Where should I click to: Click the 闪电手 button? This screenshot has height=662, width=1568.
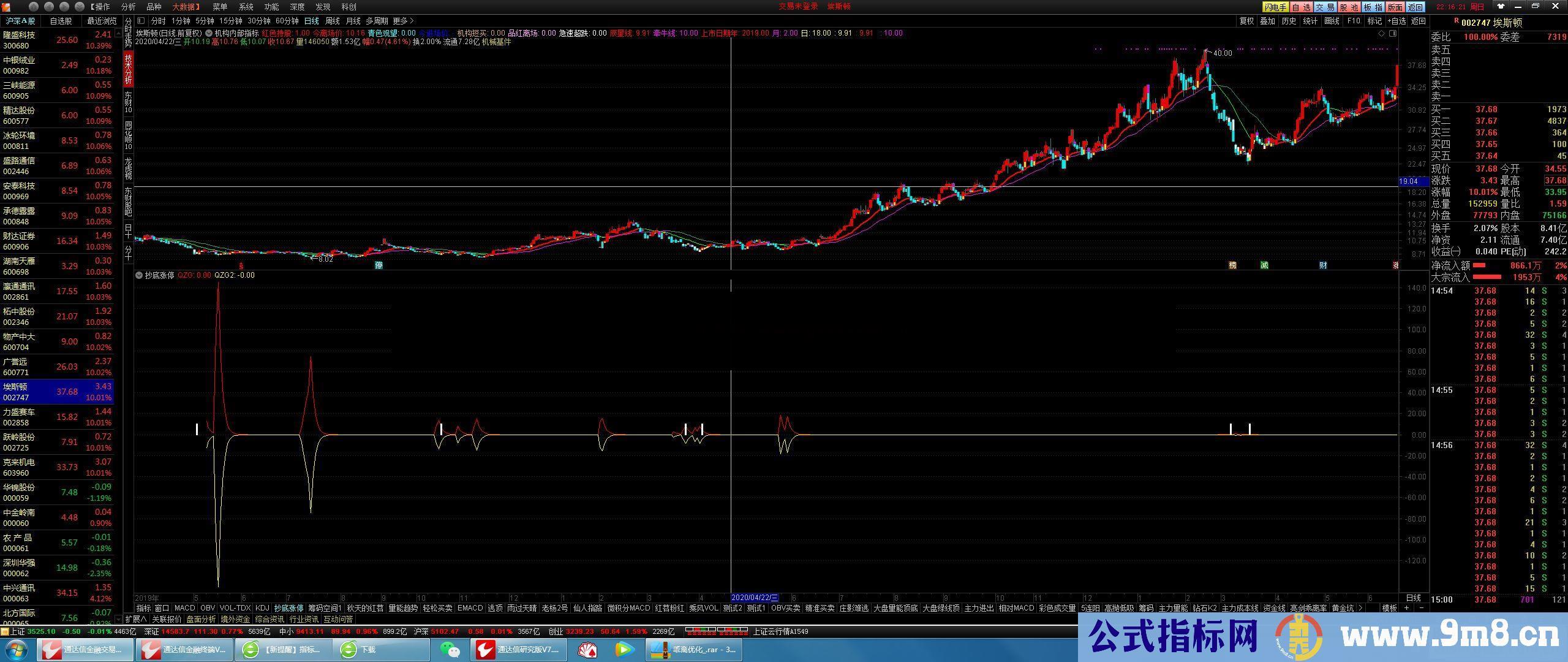[x=1275, y=7]
